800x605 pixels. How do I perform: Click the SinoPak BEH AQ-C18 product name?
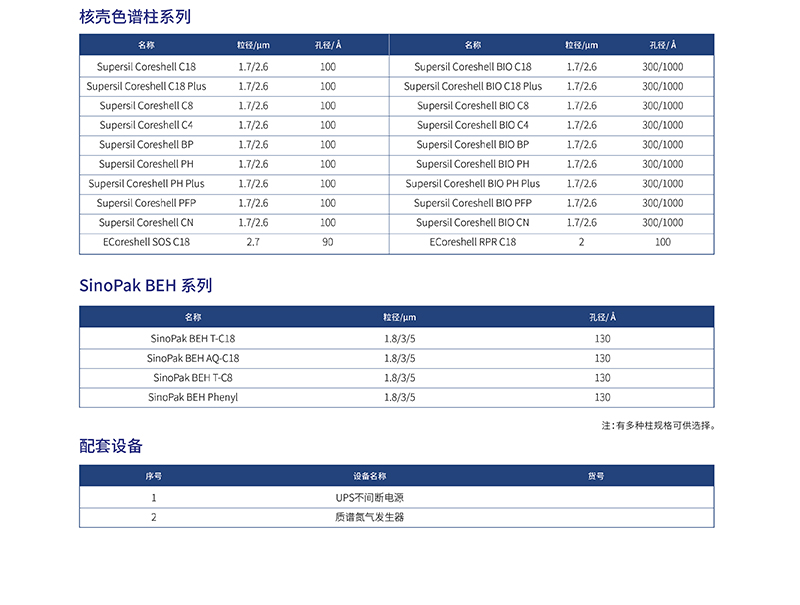(193, 358)
